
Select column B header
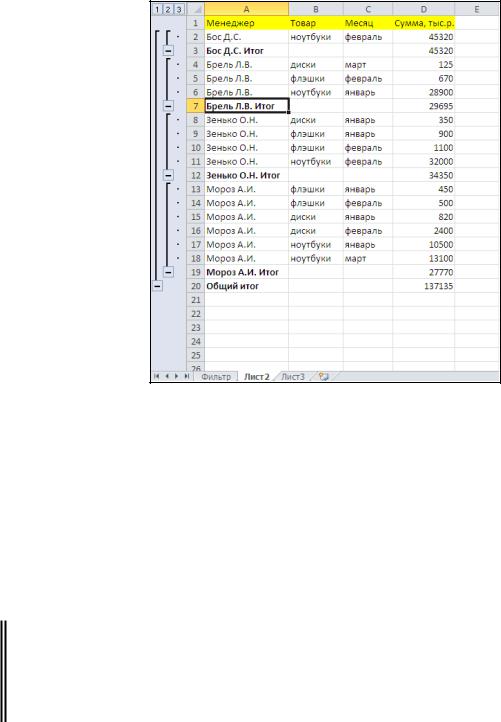pyautogui.click(x=316, y=9)
